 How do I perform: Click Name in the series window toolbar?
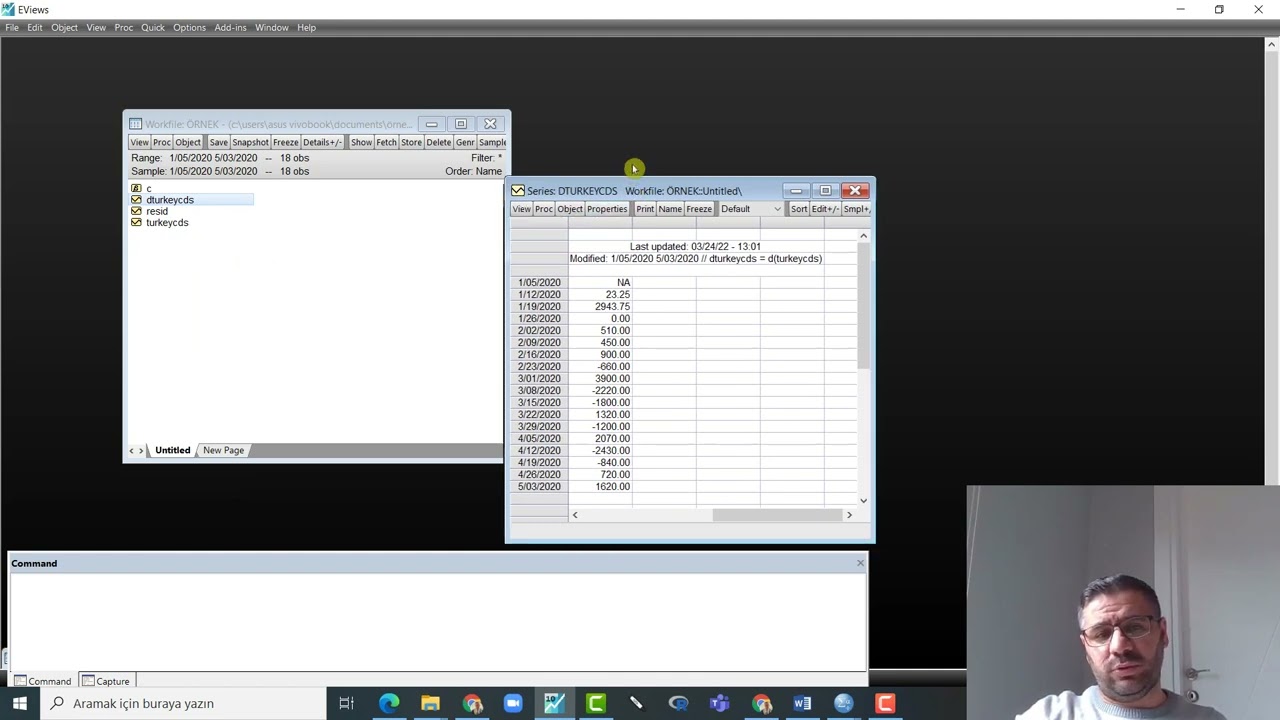tap(670, 209)
